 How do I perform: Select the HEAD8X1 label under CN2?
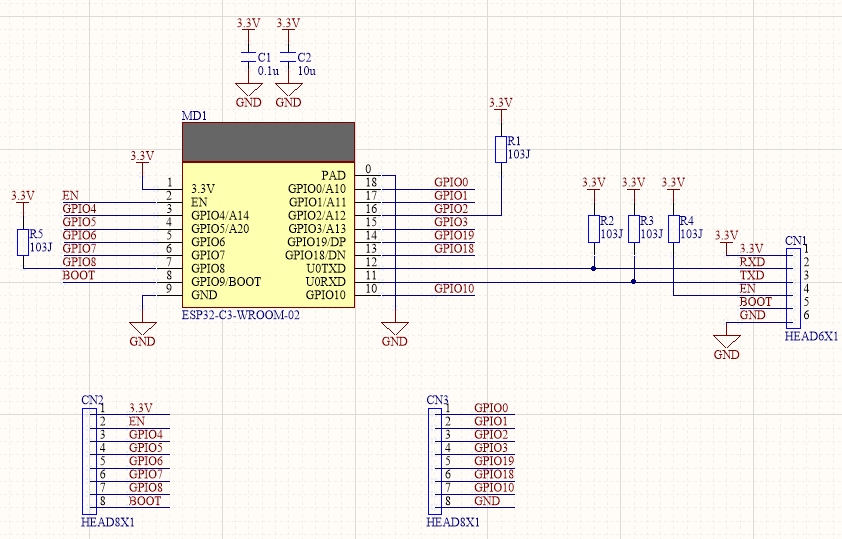point(108,522)
